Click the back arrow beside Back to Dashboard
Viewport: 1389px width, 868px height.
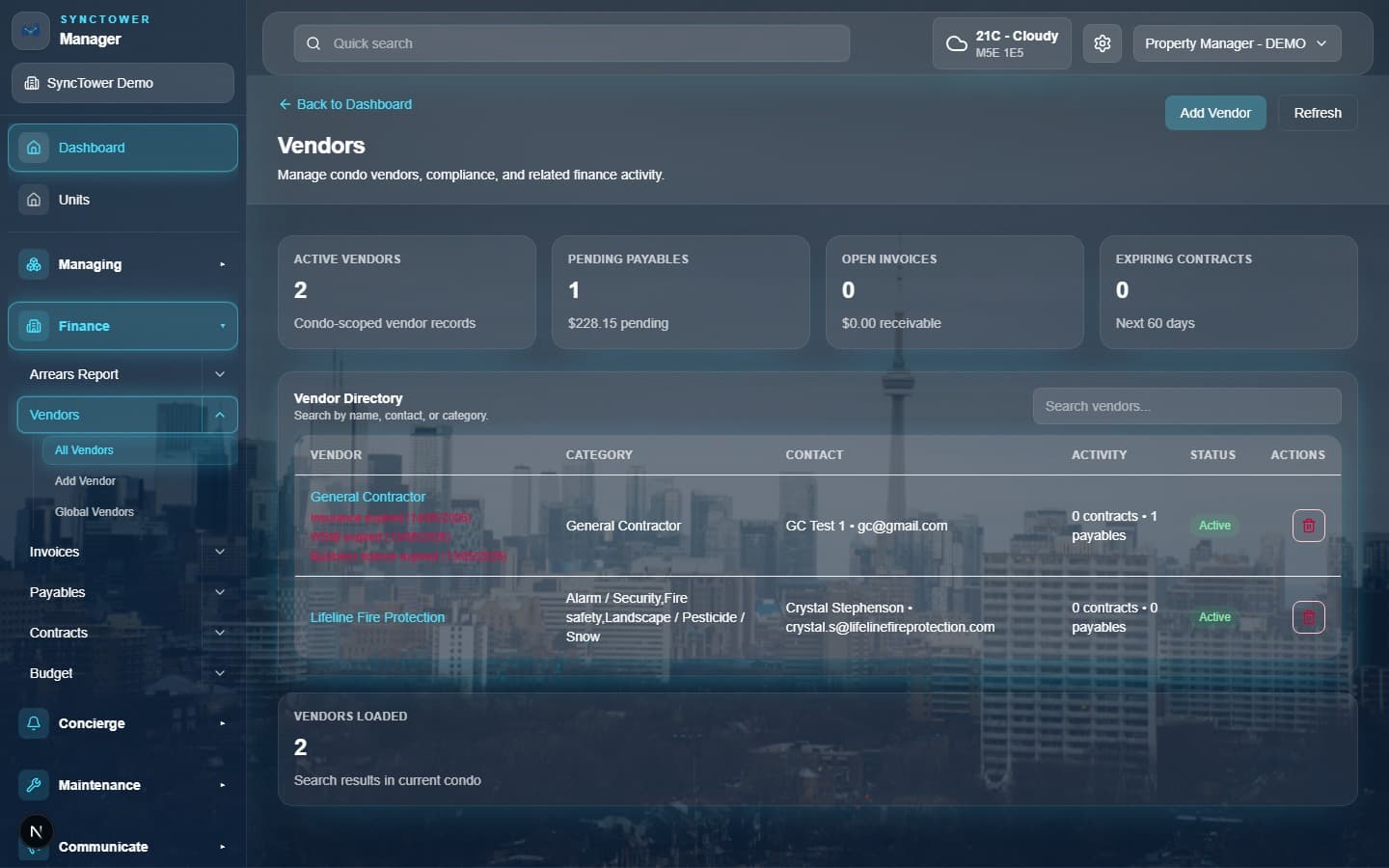click(x=285, y=104)
